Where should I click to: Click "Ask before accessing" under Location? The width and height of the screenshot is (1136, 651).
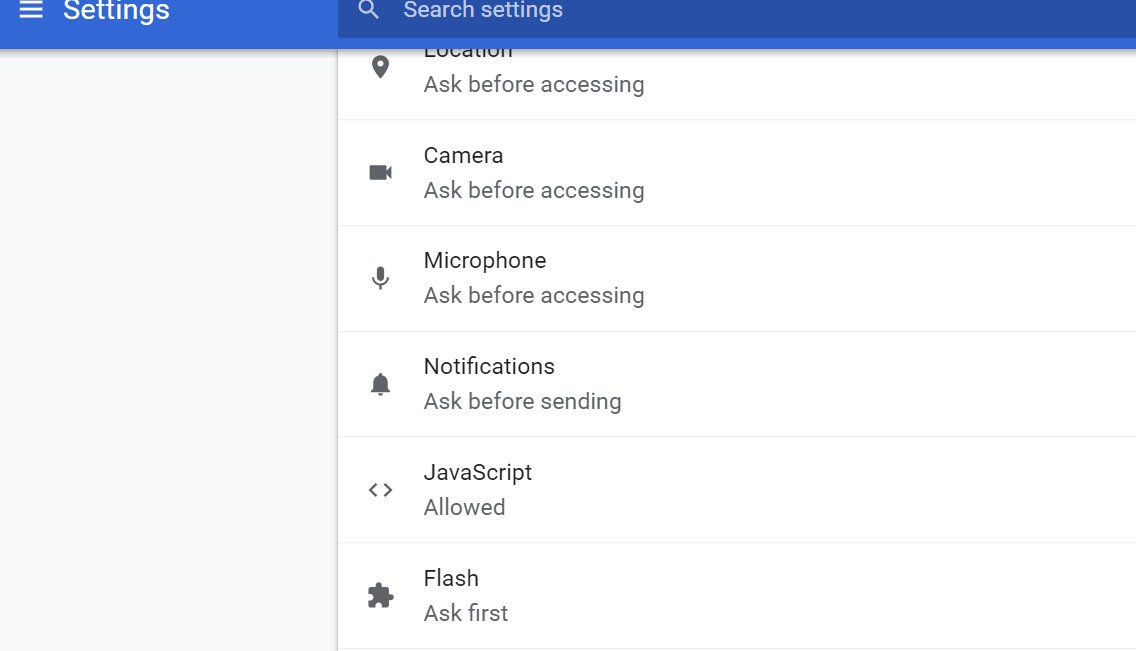pyautogui.click(x=534, y=85)
